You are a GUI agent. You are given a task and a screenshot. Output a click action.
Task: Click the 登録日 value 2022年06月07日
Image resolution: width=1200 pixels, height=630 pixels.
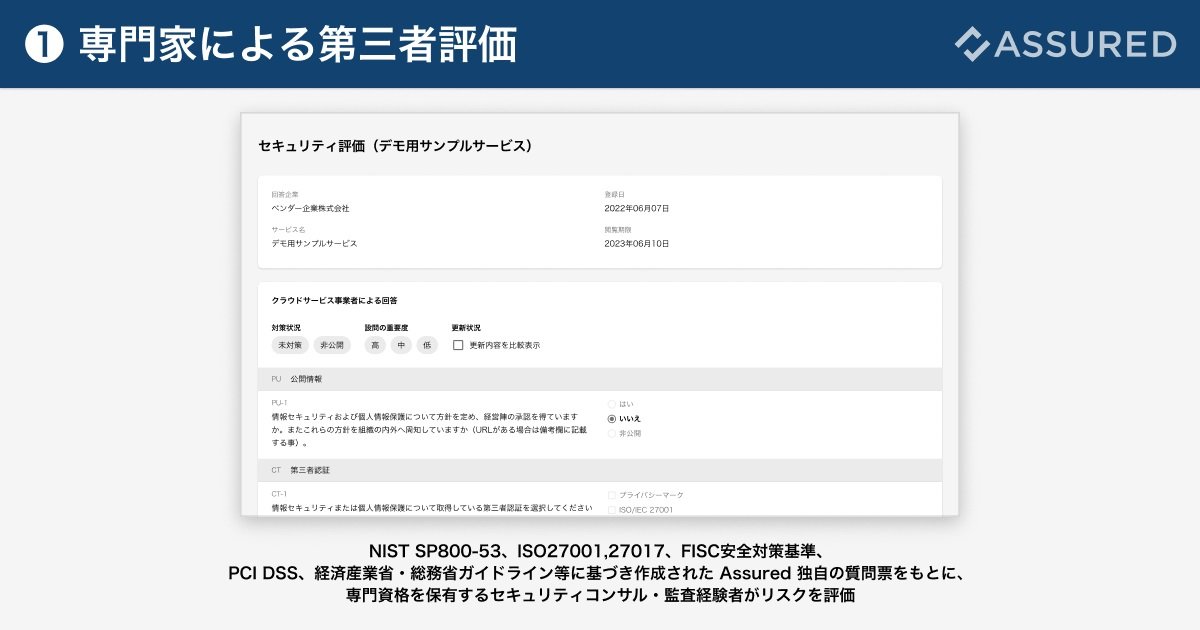click(x=637, y=209)
